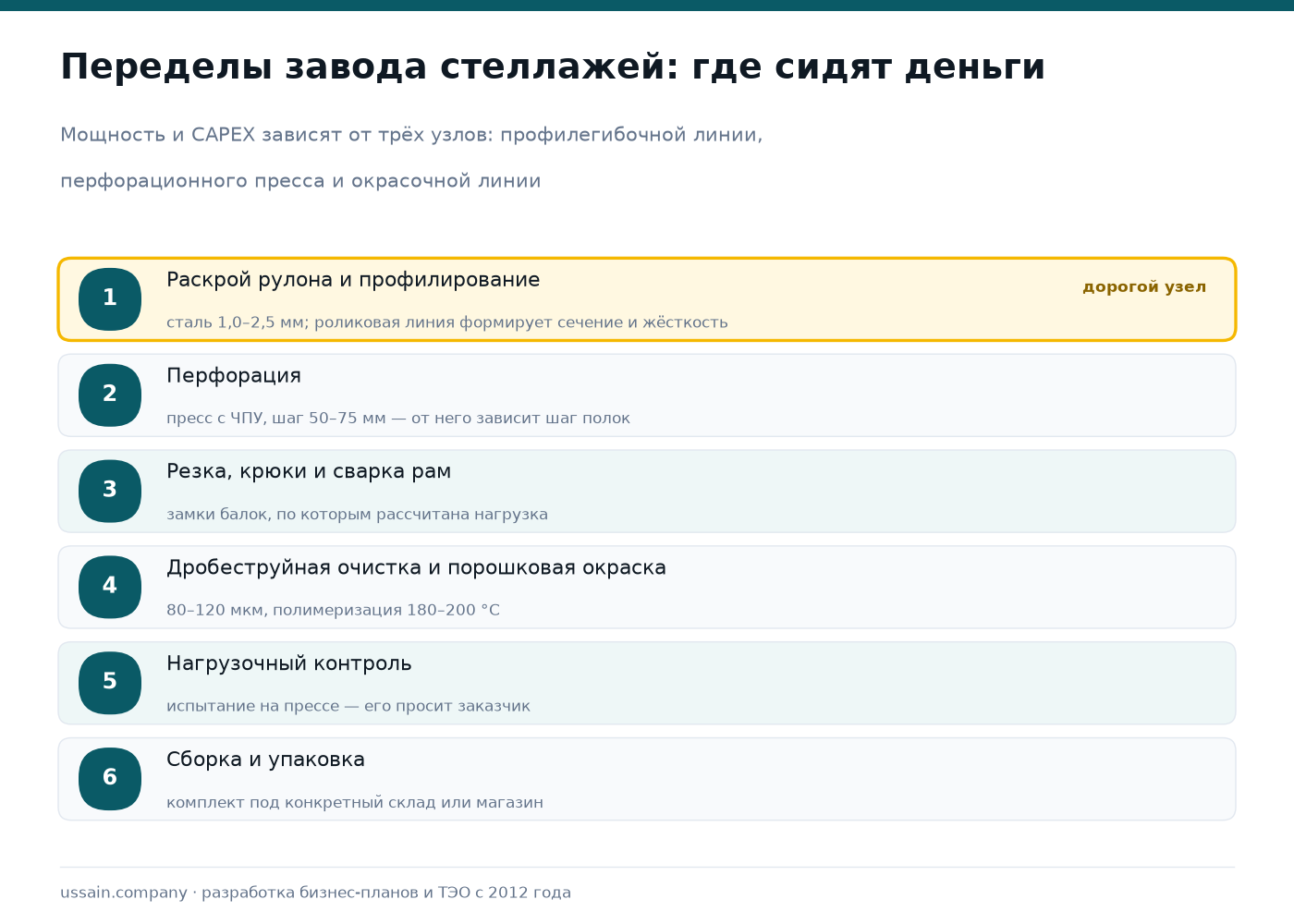Viewport: 1294px width, 924px height.
Task: Click "Дробеструйная очистка и порошковая окраска" heading
Action: click(x=416, y=568)
